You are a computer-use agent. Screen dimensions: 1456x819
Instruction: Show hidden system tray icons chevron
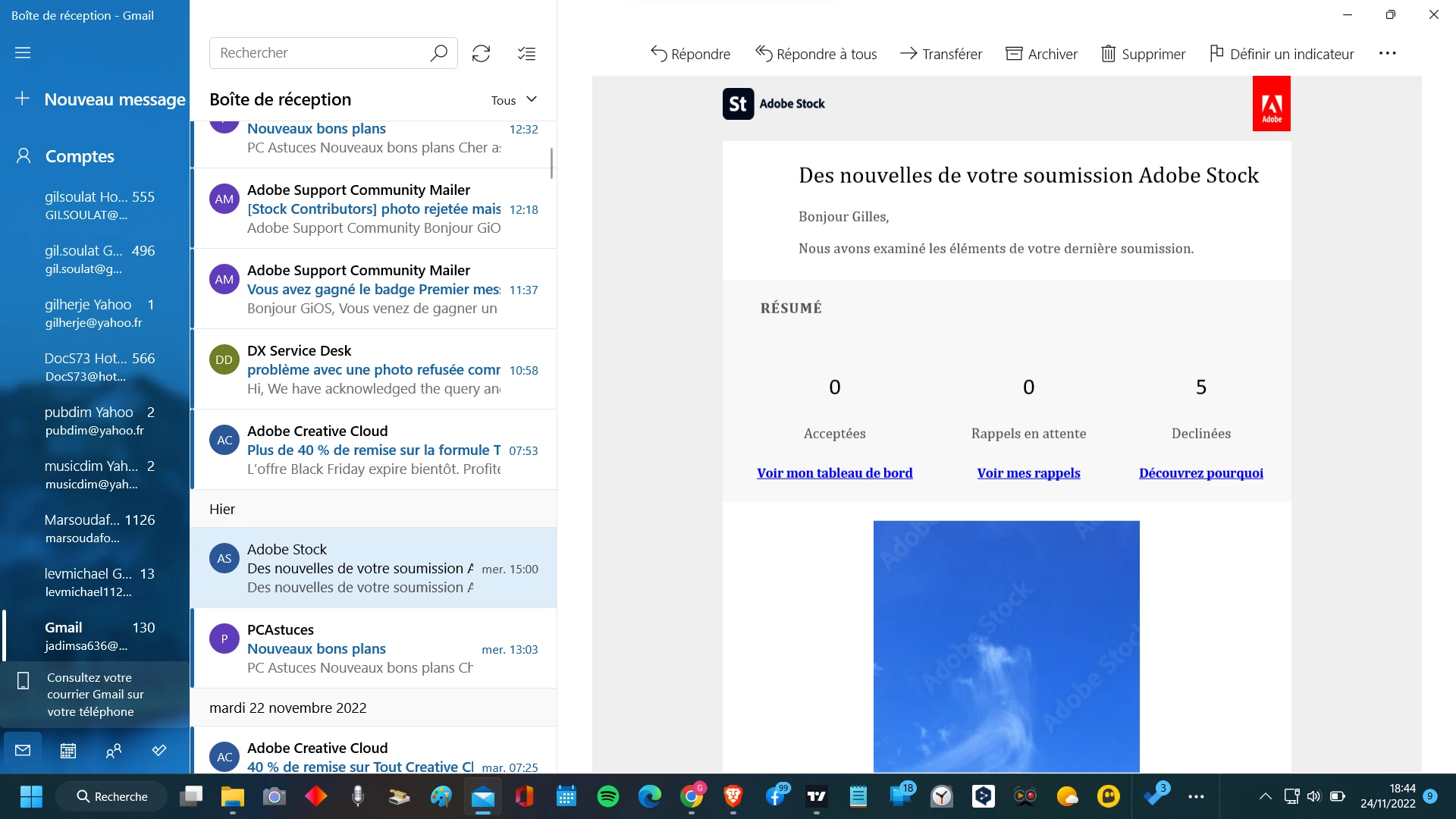[1265, 796]
